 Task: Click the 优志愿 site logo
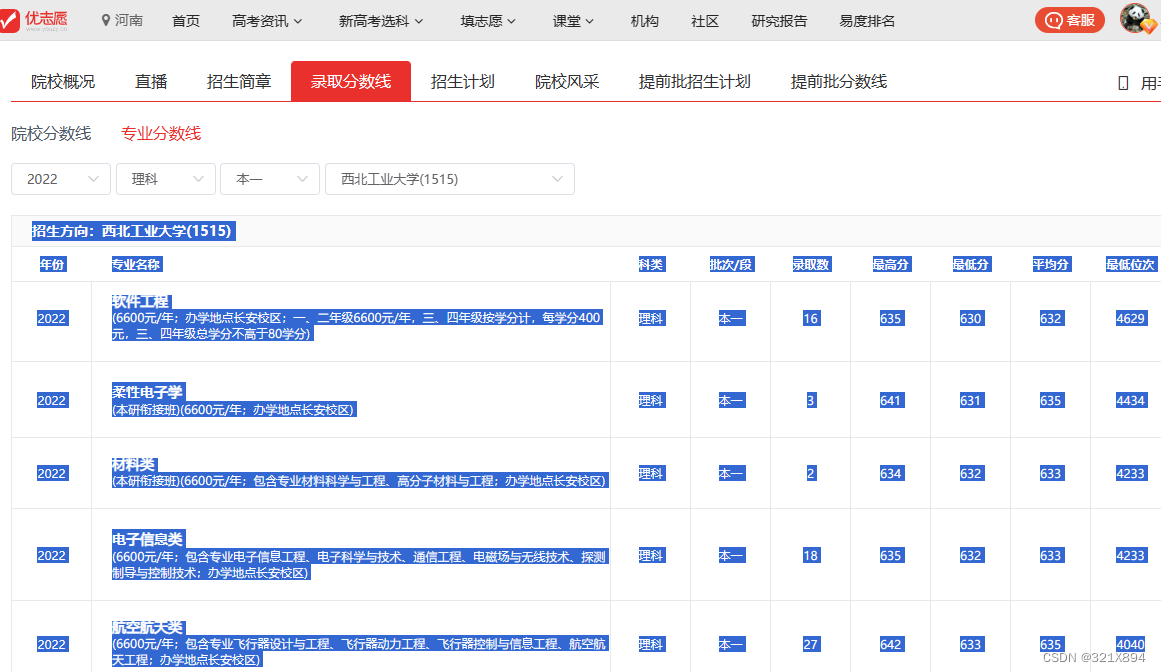(x=34, y=19)
